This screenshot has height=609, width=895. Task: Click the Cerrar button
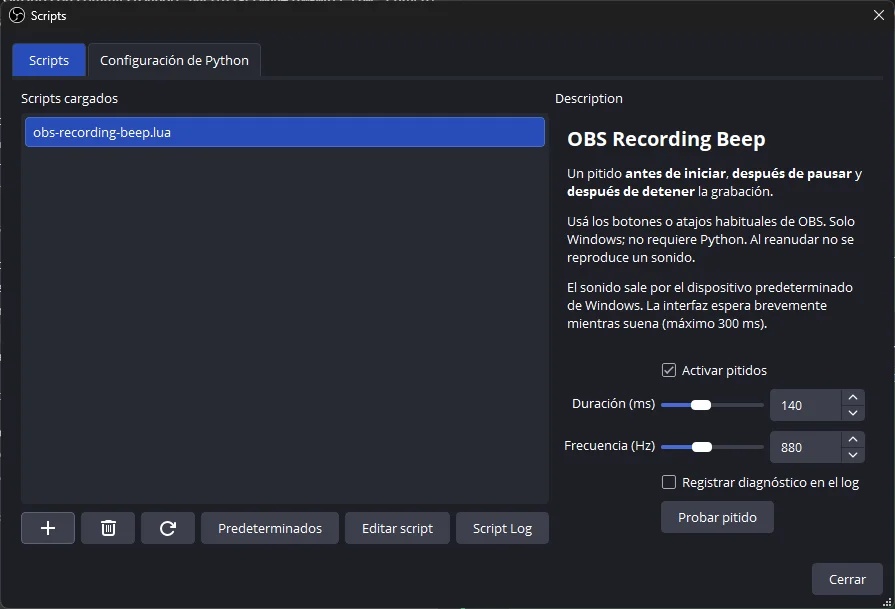(x=847, y=579)
